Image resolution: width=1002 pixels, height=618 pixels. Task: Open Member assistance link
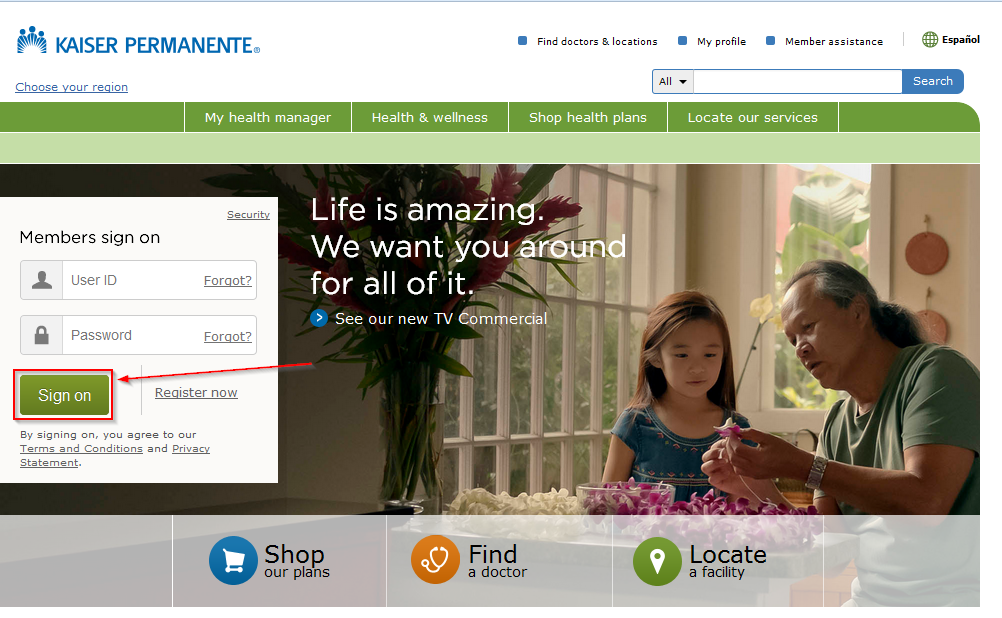[x=834, y=42]
